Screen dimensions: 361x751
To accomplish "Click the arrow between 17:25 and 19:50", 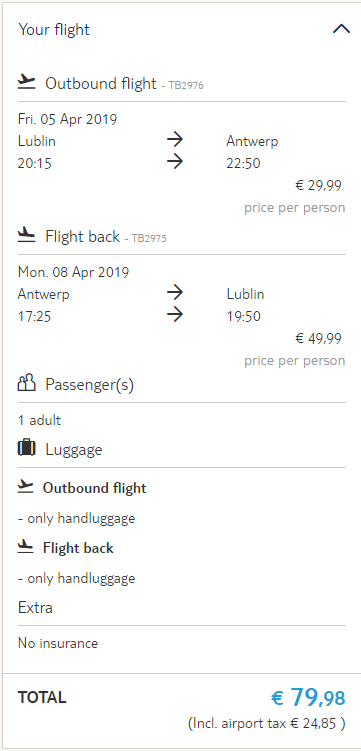I will pos(175,315).
